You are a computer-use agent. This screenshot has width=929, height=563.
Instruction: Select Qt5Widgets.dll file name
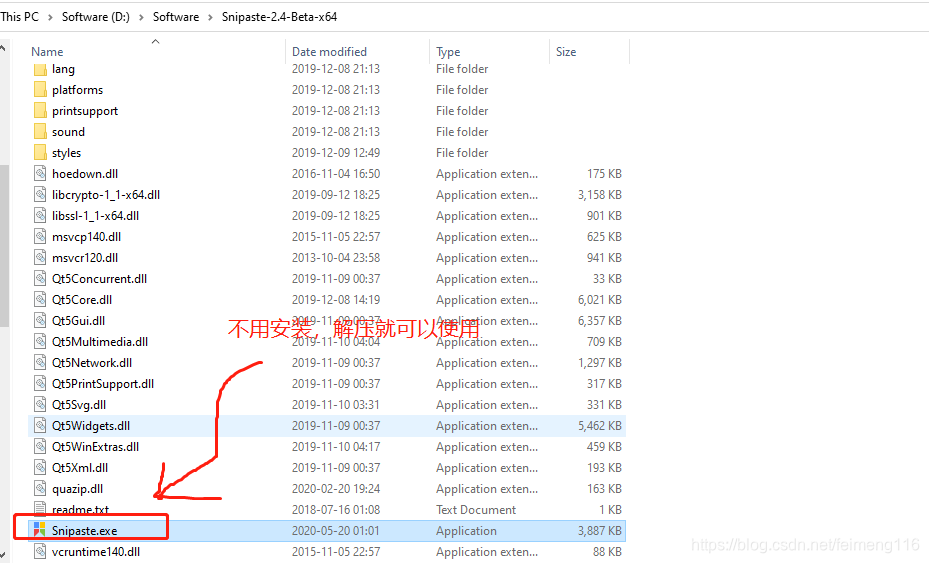pyautogui.click(x=91, y=426)
